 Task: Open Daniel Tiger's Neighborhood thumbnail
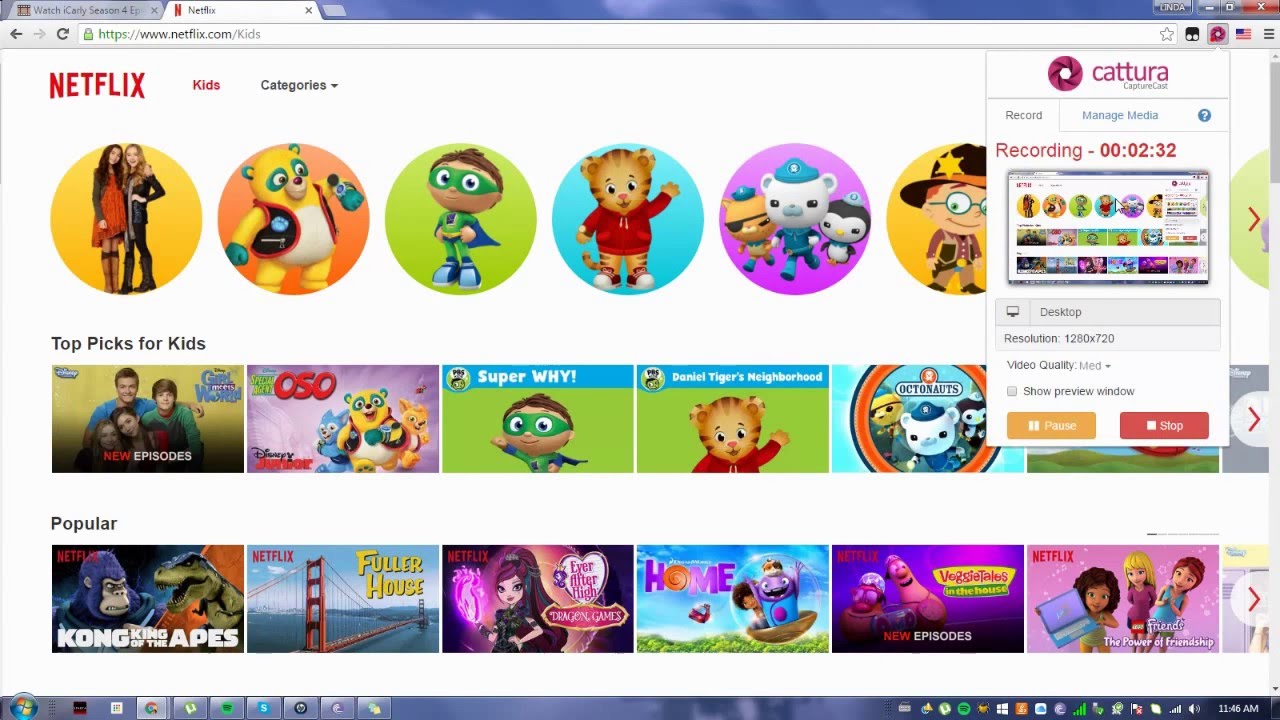pyautogui.click(x=733, y=419)
